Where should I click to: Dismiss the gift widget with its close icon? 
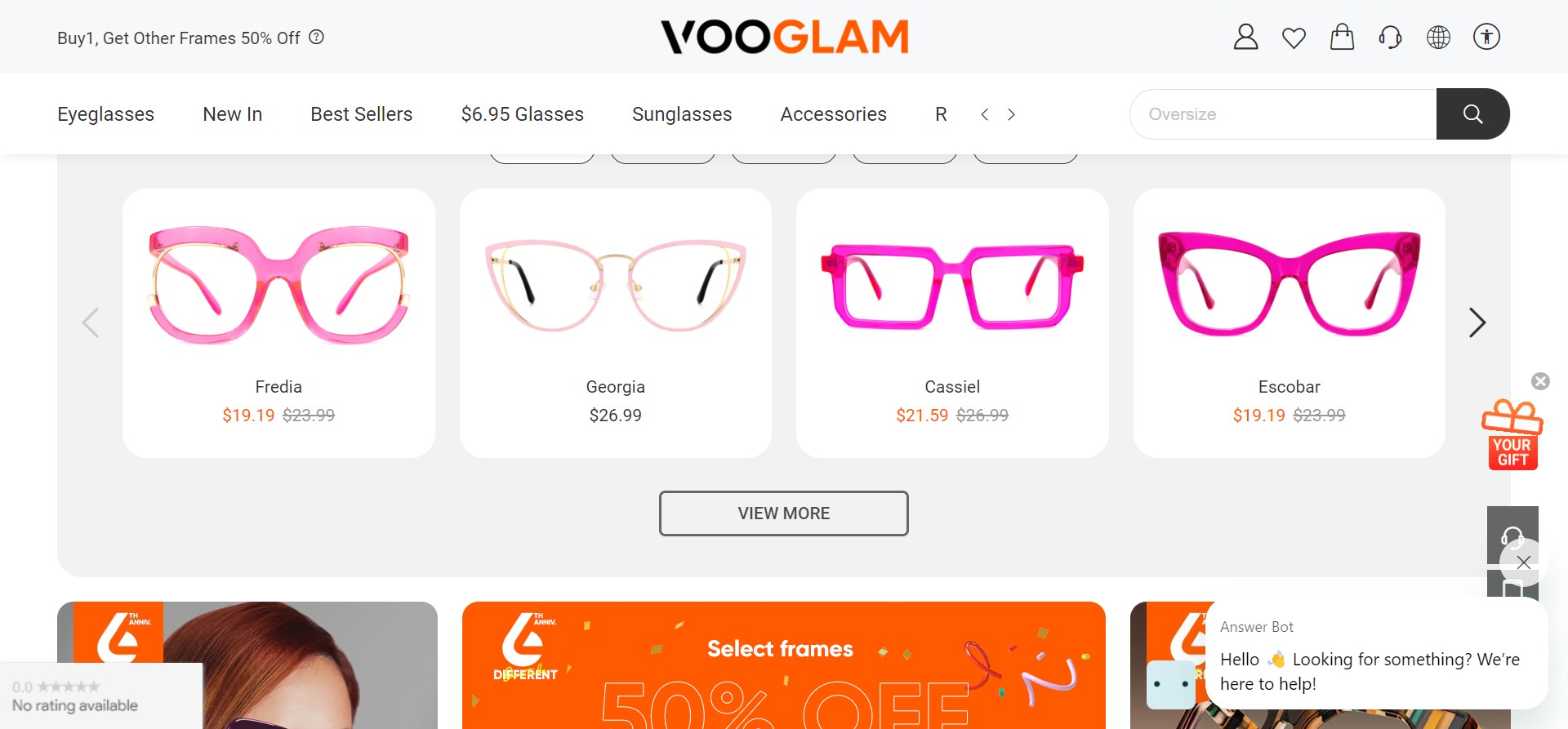1540,381
